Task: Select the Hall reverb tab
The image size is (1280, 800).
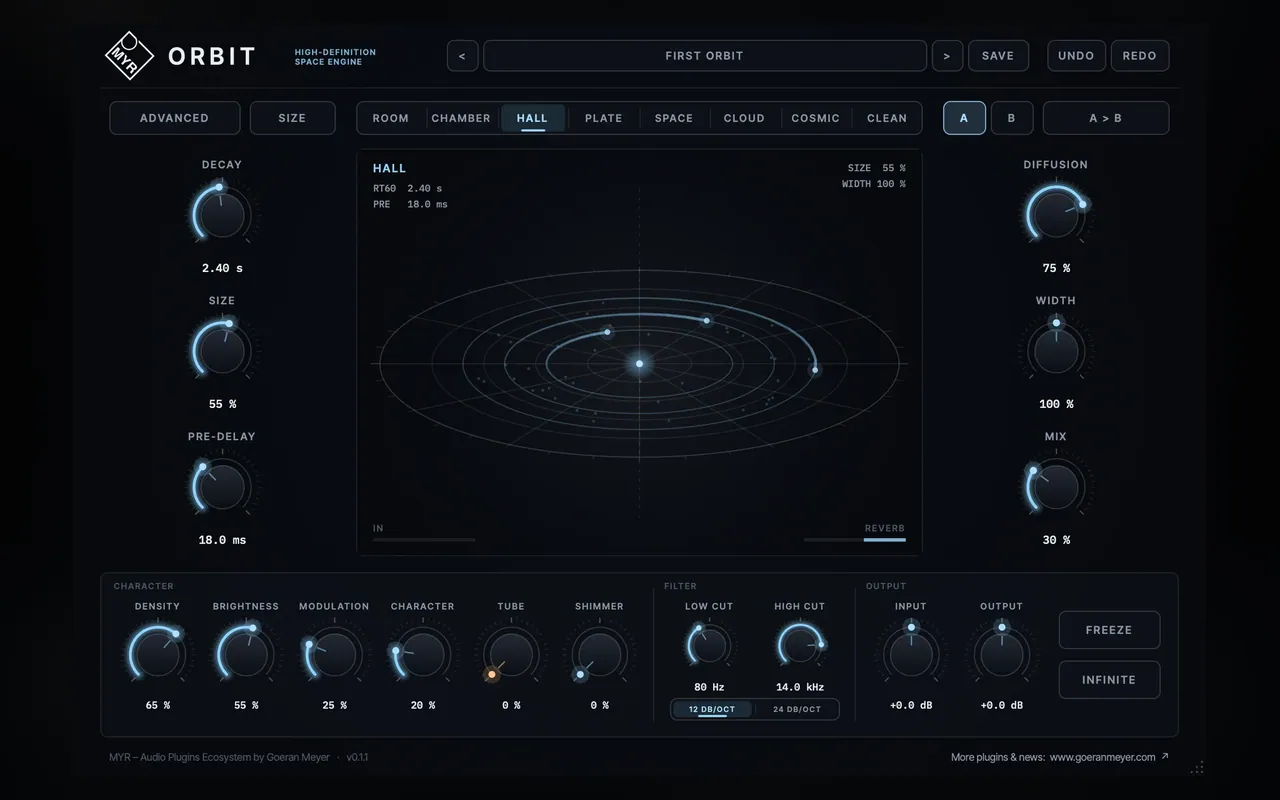Action: 532,118
